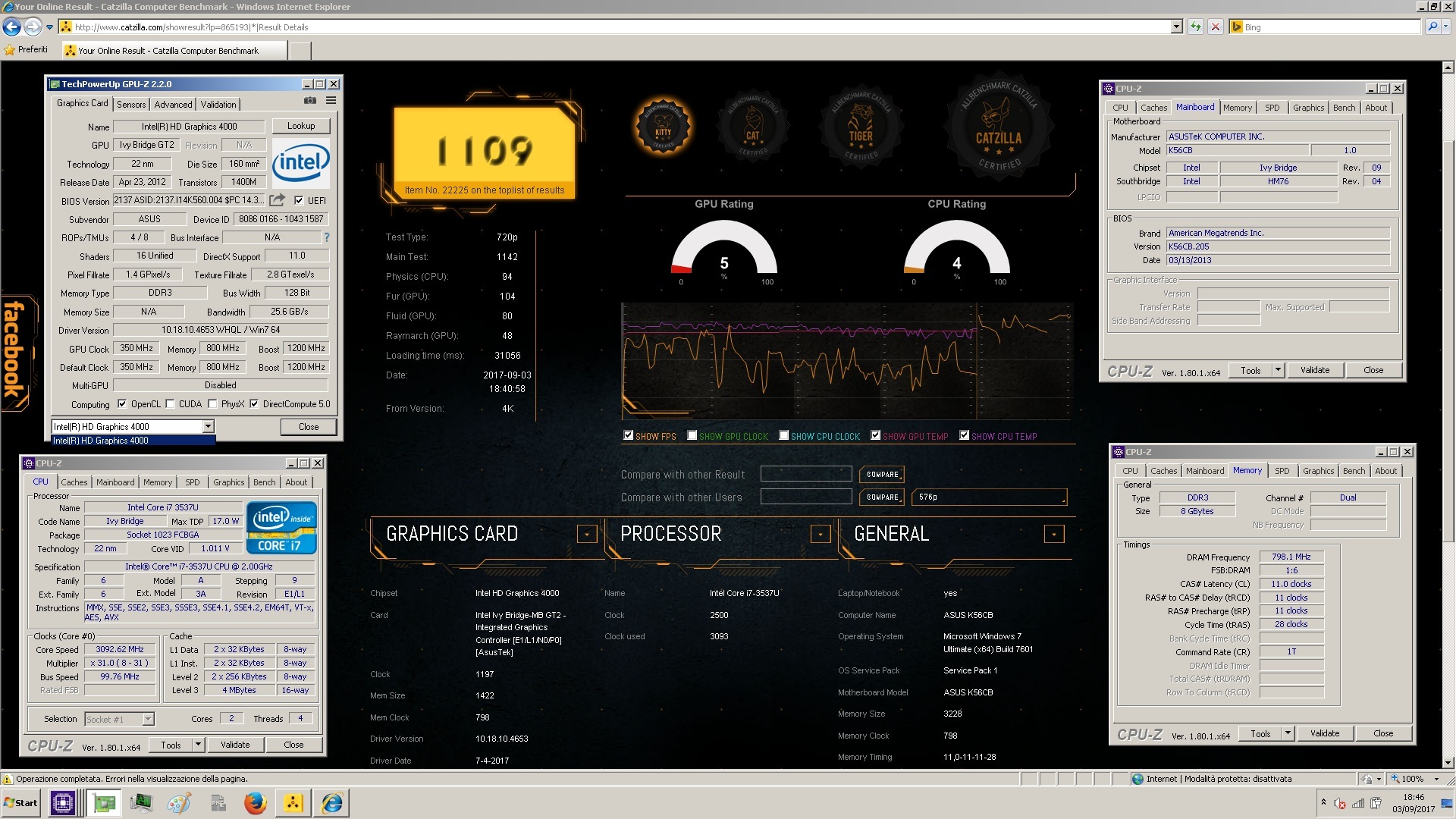This screenshot has width=1456, height=819.
Task: Toggle the DirectCompute 5.0 checkbox
Action: pyautogui.click(x=254, y=404)
